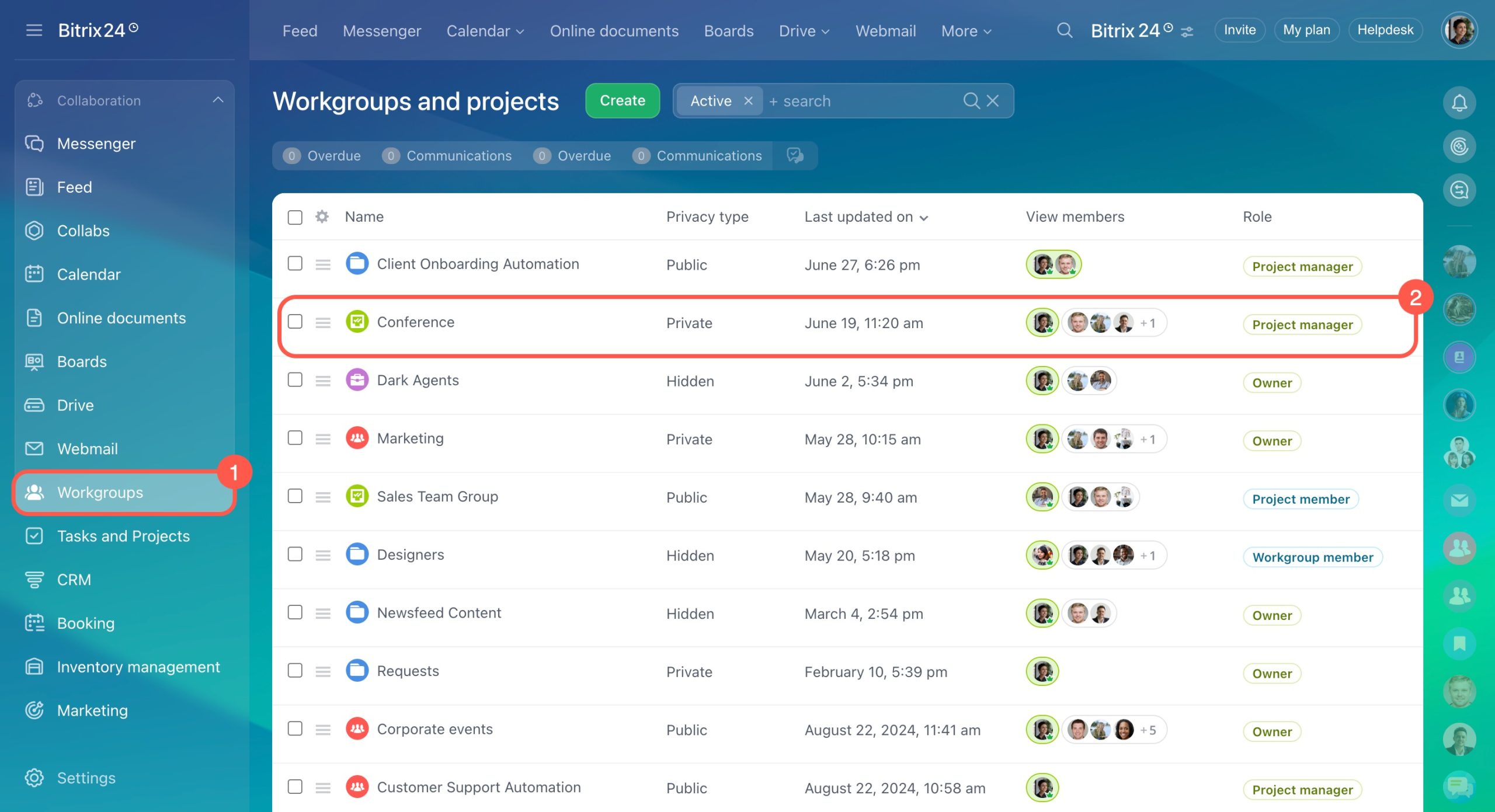Image resolution: width=1495 pixels, height=812 pixels.
Task: Open Inventory management from the sidebar
Action: [x=138, y=667]
